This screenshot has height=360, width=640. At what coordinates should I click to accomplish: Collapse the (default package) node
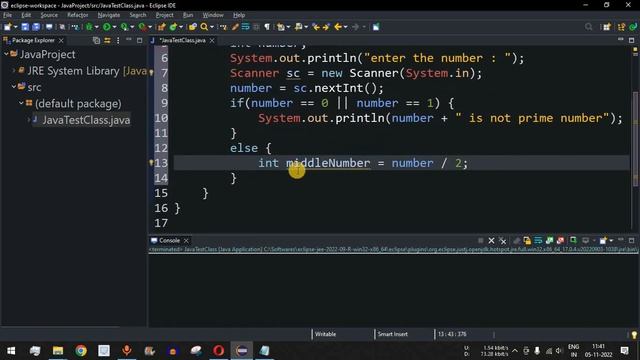pos(21,103)
